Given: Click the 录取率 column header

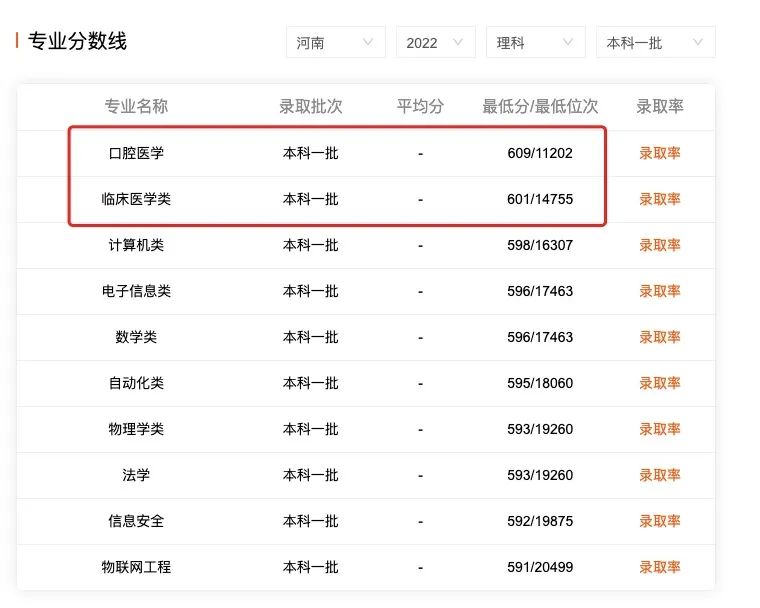Looking at the screenshot, I should [x=660, y=106].
